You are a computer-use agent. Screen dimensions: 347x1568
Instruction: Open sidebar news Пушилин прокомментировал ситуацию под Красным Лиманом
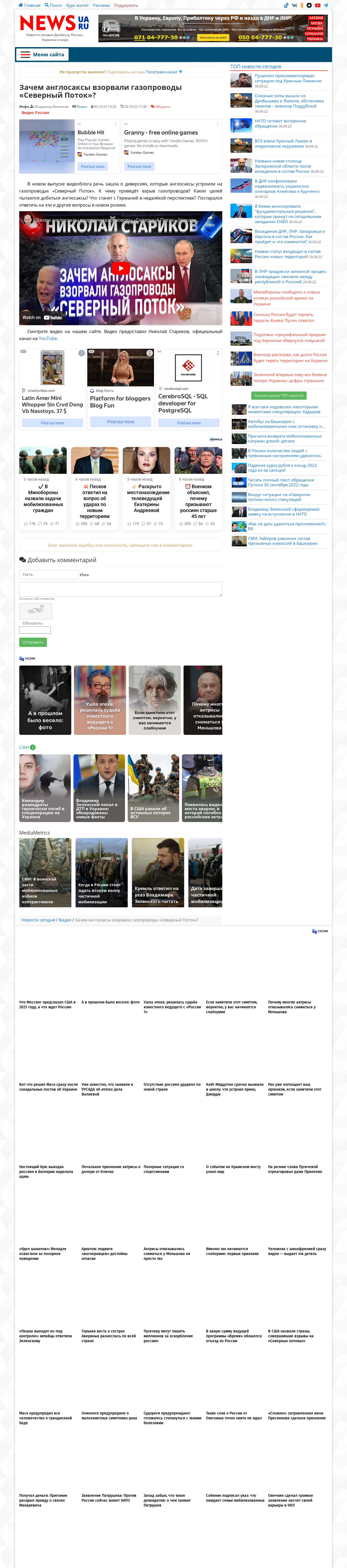(x=288, y=79)
